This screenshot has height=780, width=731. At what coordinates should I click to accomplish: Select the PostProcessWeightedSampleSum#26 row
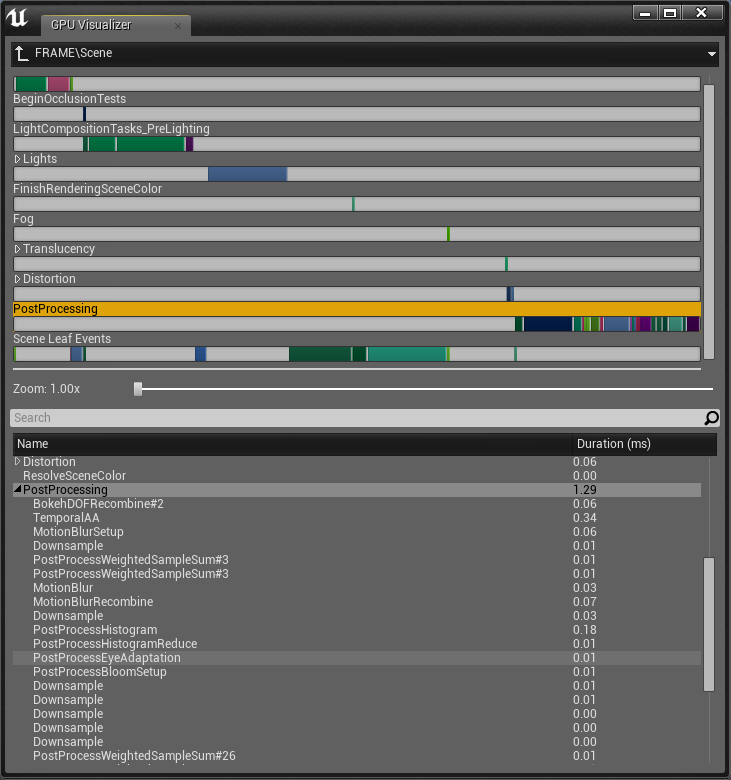click(x=357, y=756)
